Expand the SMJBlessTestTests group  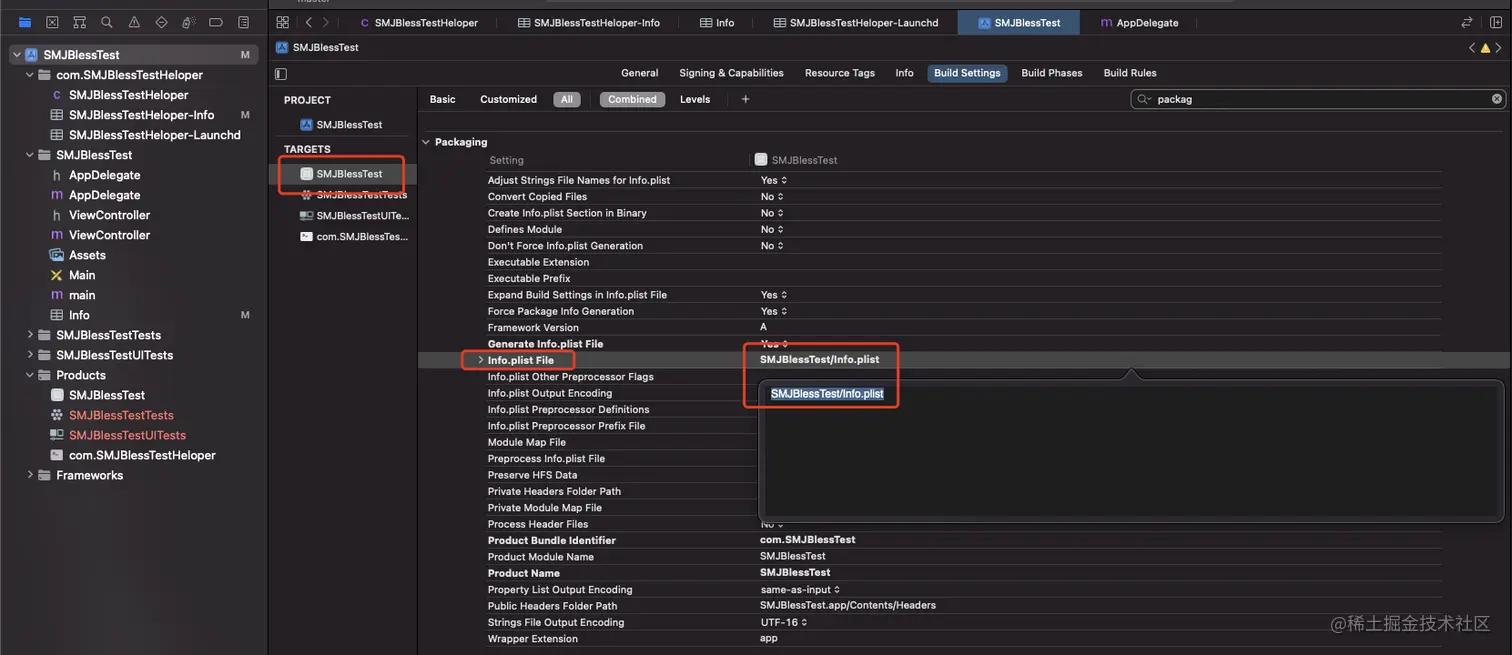30,335
